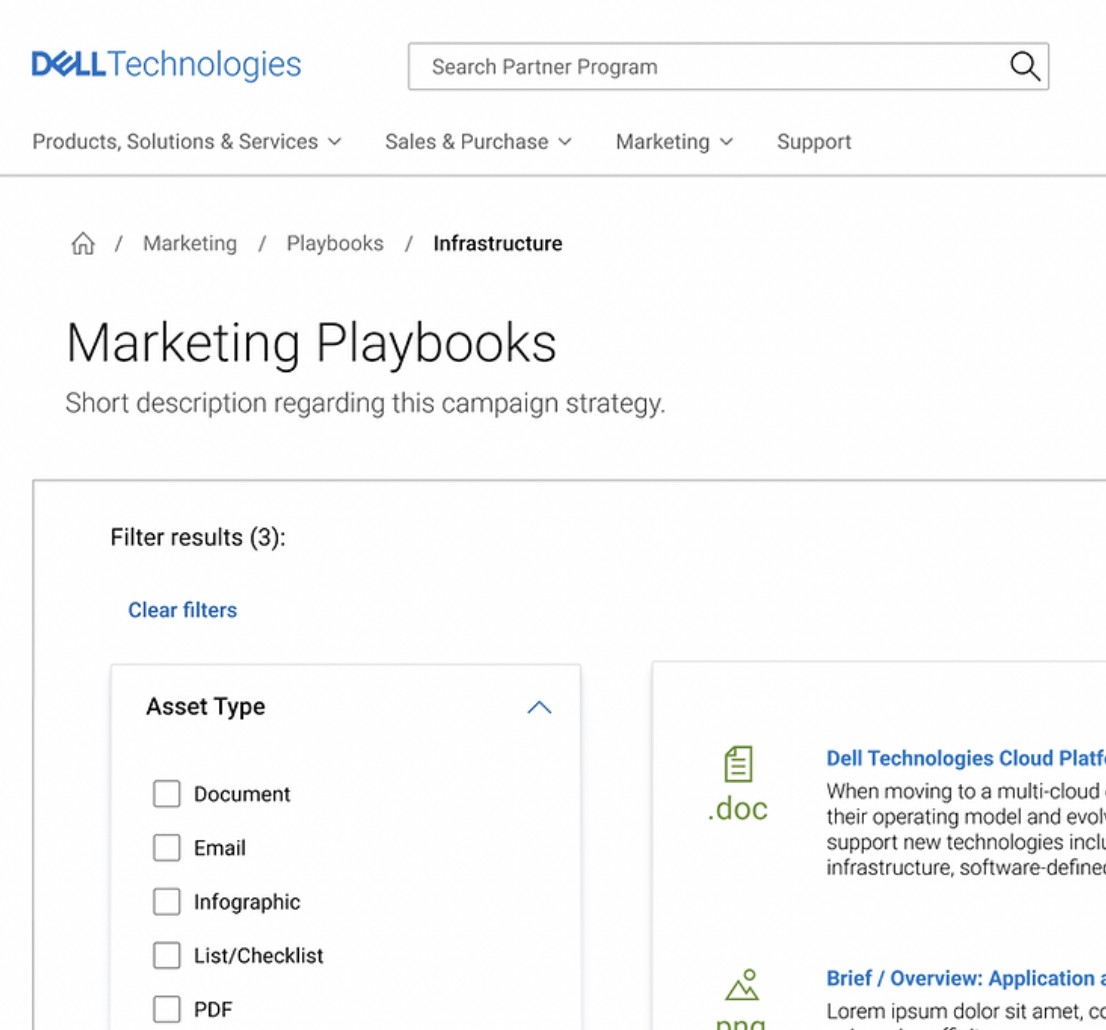Expand the Sales & Purchase menu
The image size is (1106, 1030).
pos(478,142)
